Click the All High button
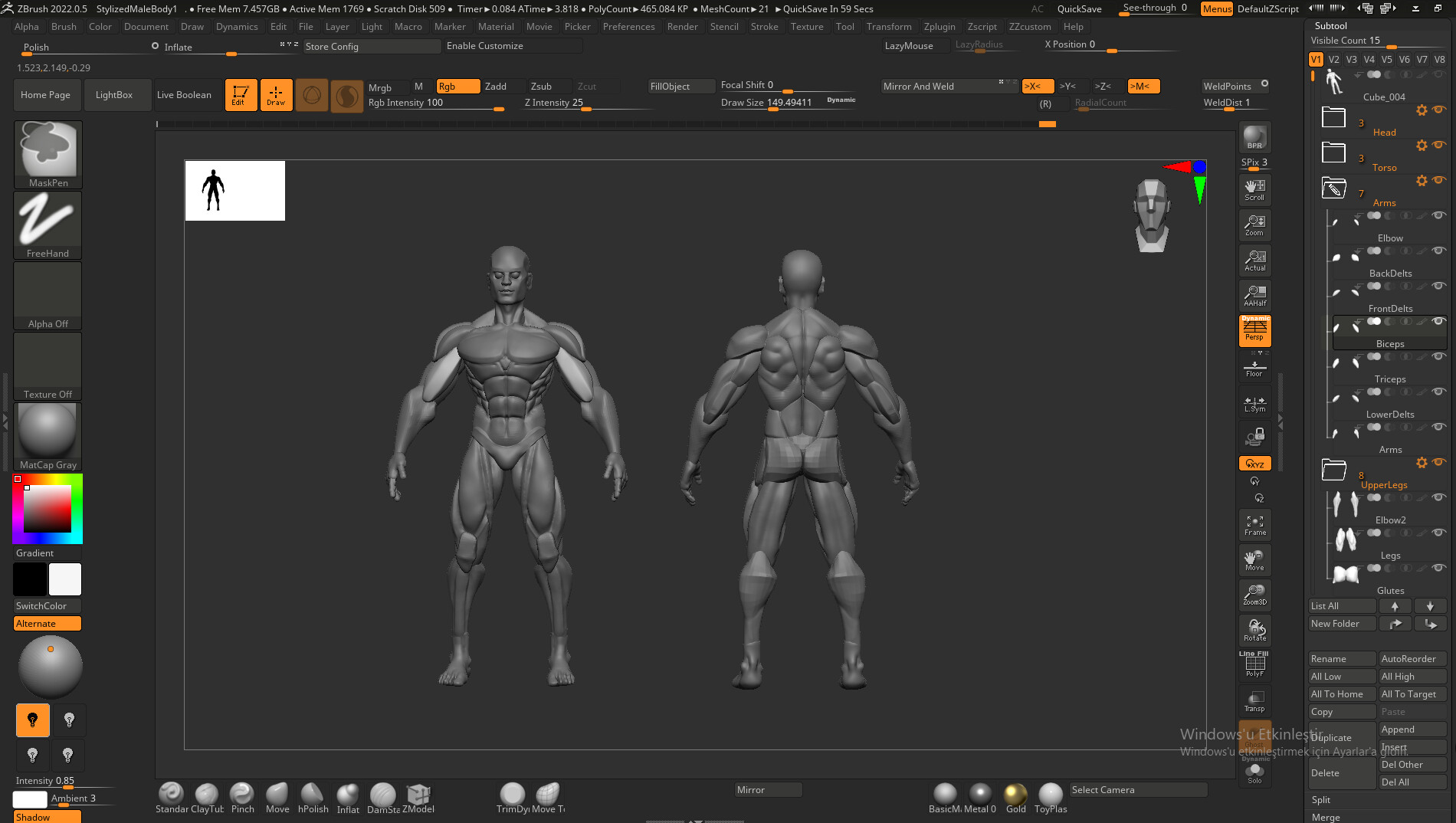Screen dimensions: 1456x823 pos(1412,676)
